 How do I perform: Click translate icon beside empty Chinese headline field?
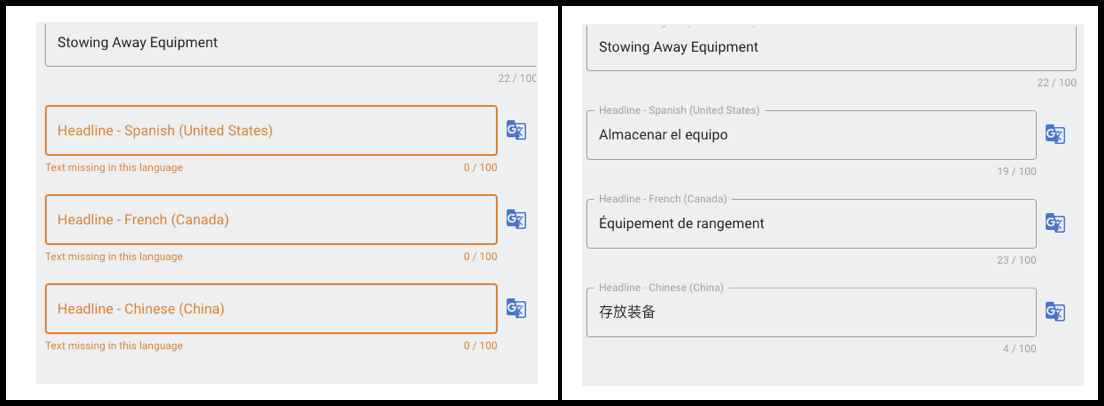click(x=516, y=308)
